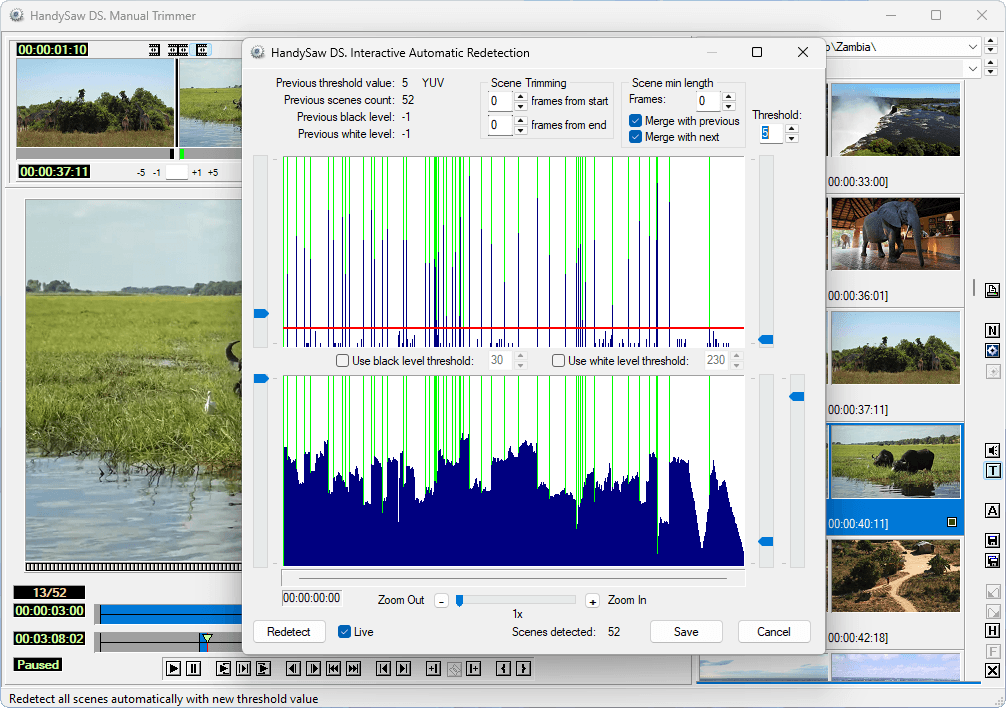Toggle the speaker sound icon

992,451
